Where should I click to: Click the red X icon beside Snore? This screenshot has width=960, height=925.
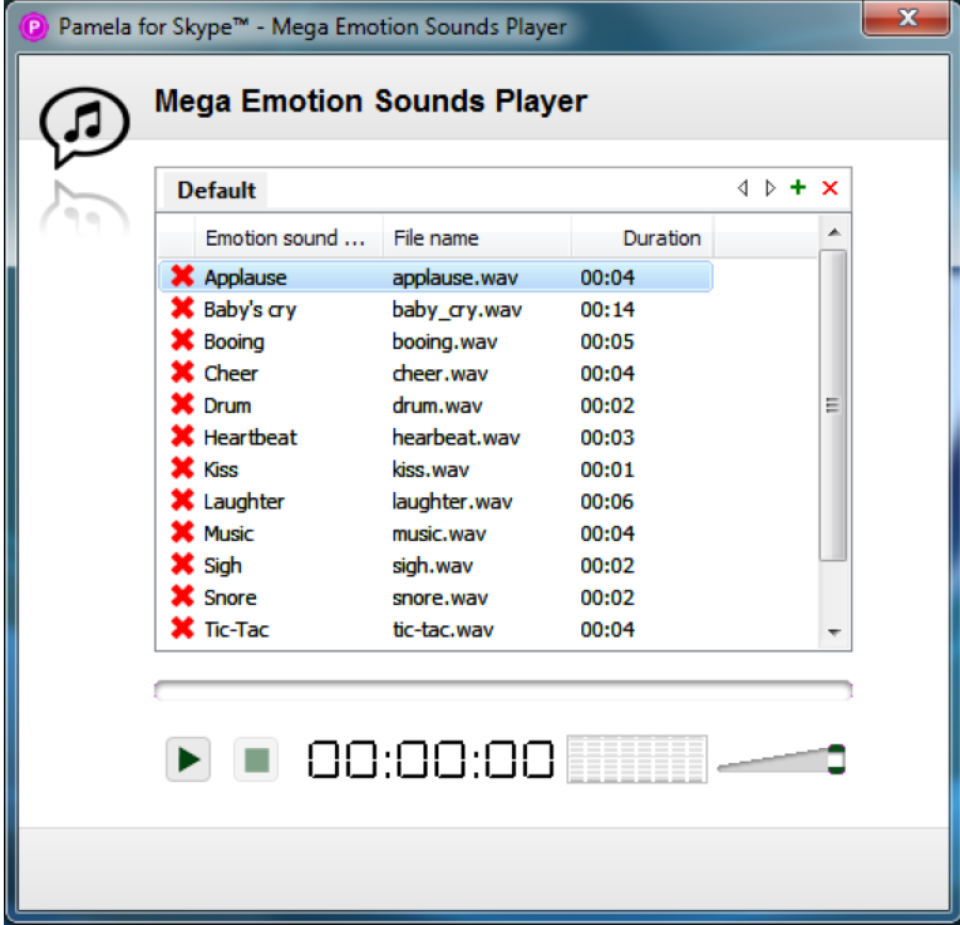click(x=182, y=596)
